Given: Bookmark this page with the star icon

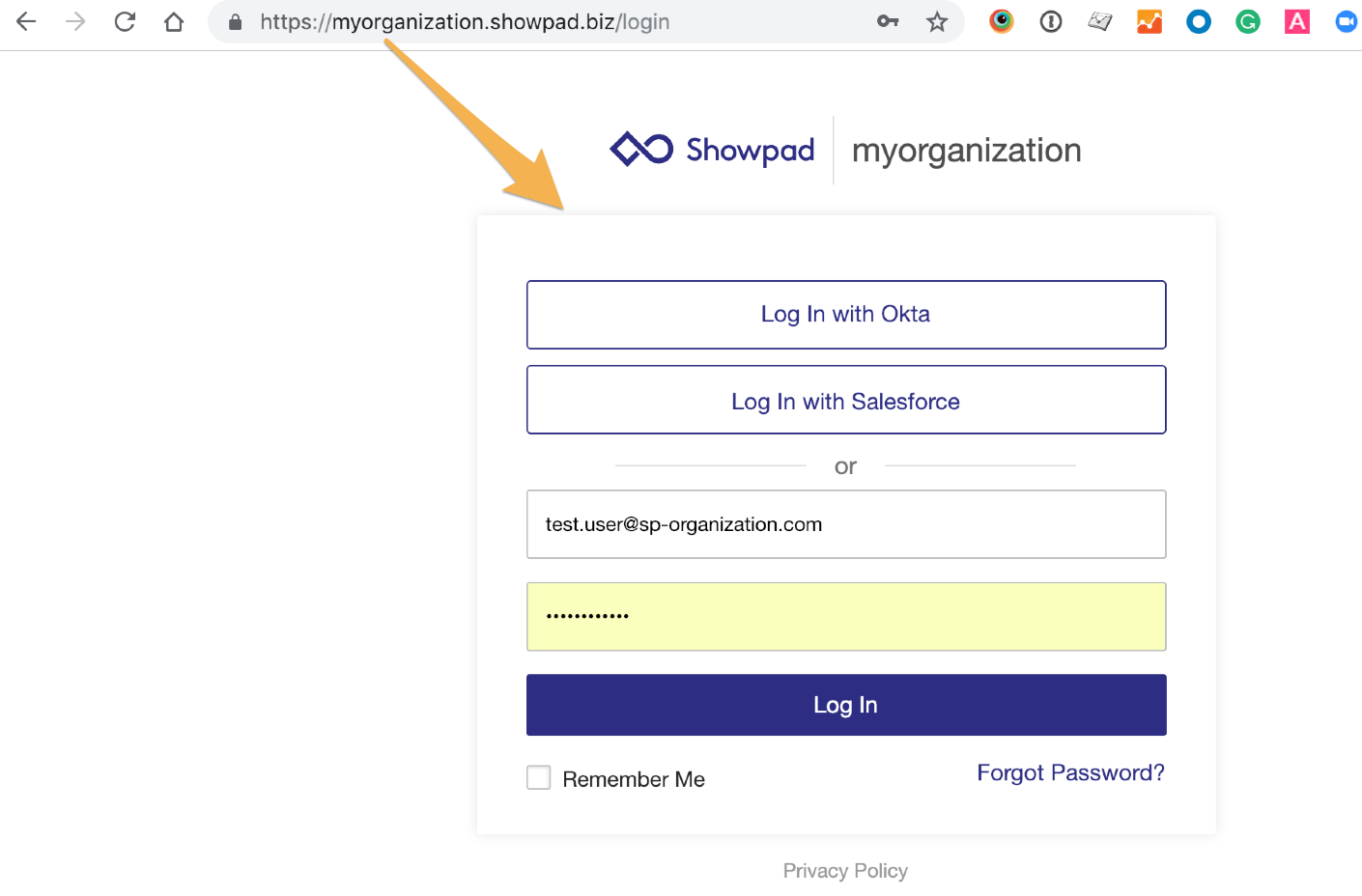Looking at the screenshot, I should pyautogui.click(x=937, y=21).
